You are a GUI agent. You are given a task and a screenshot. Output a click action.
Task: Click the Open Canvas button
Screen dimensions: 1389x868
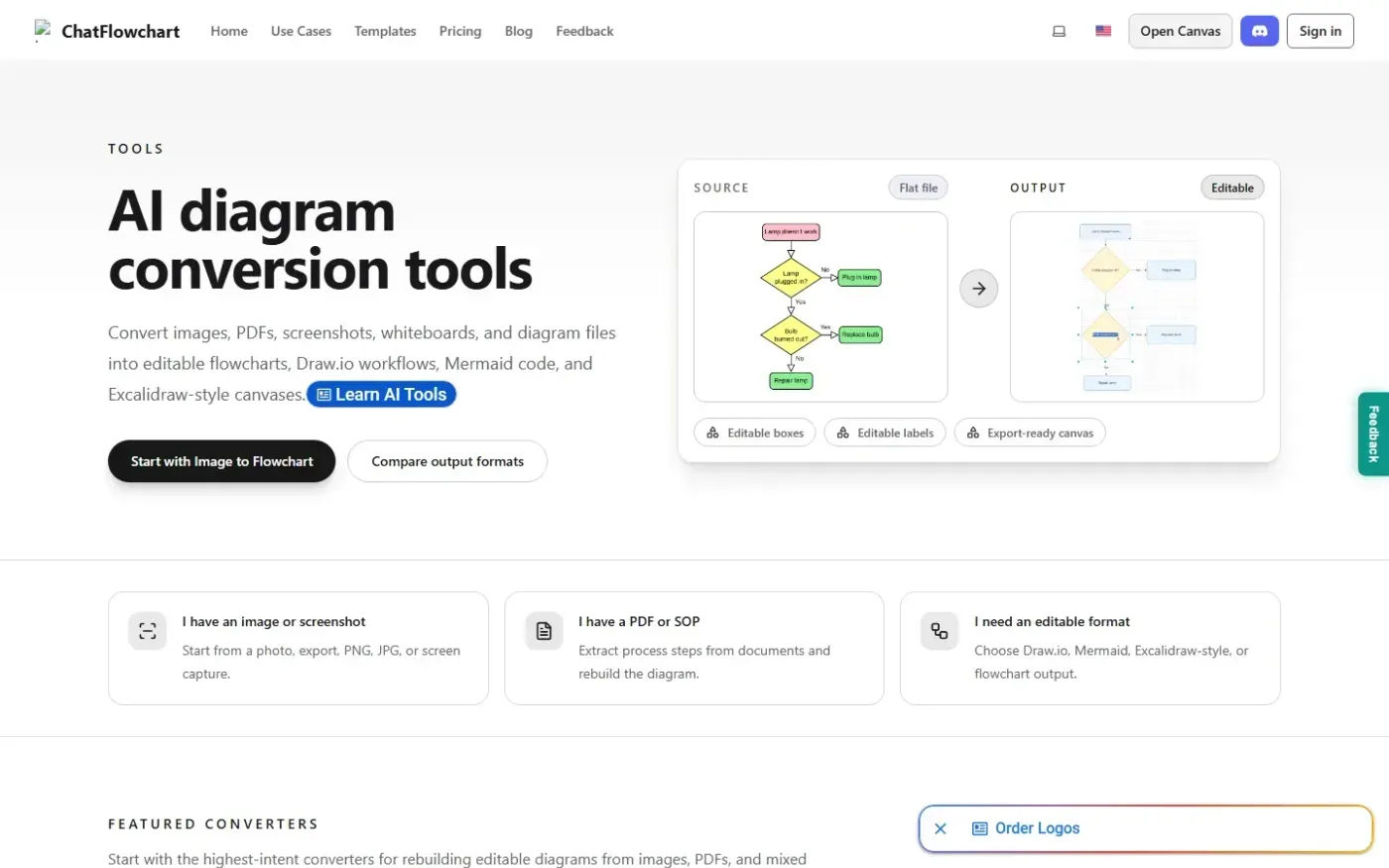(1181, 31)
